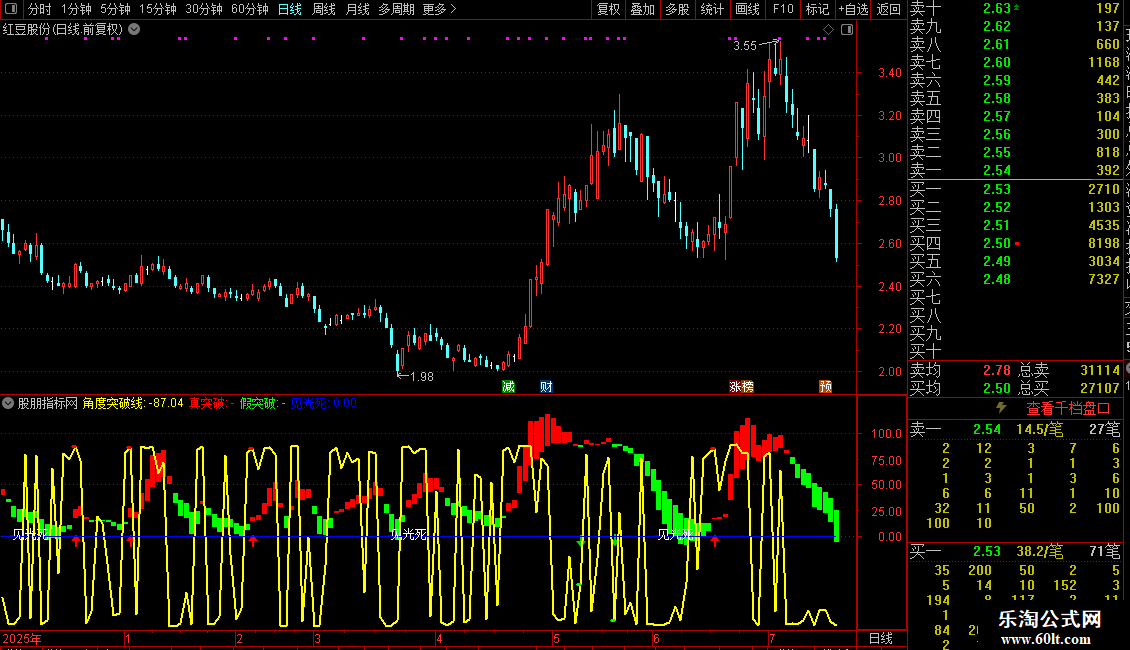Open dropdown arrow next to 红豆股份 title

coord(134,30)
